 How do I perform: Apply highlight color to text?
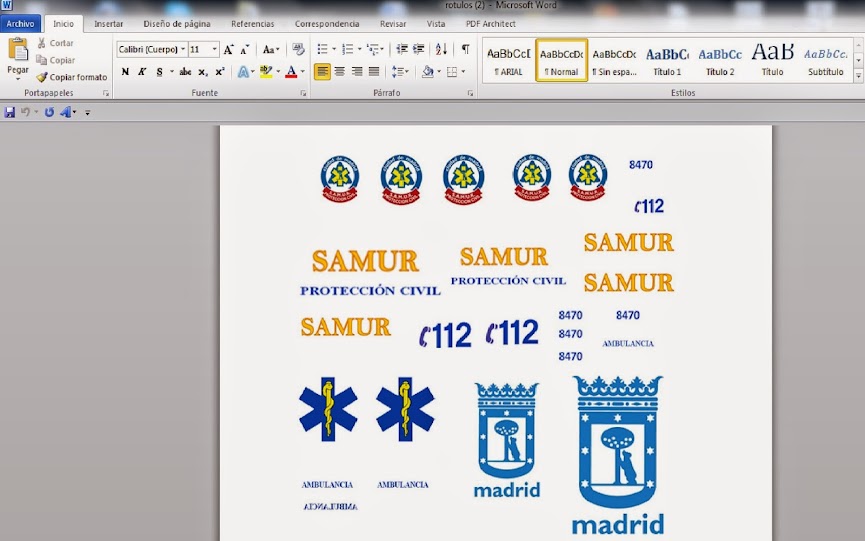point(266,72)
